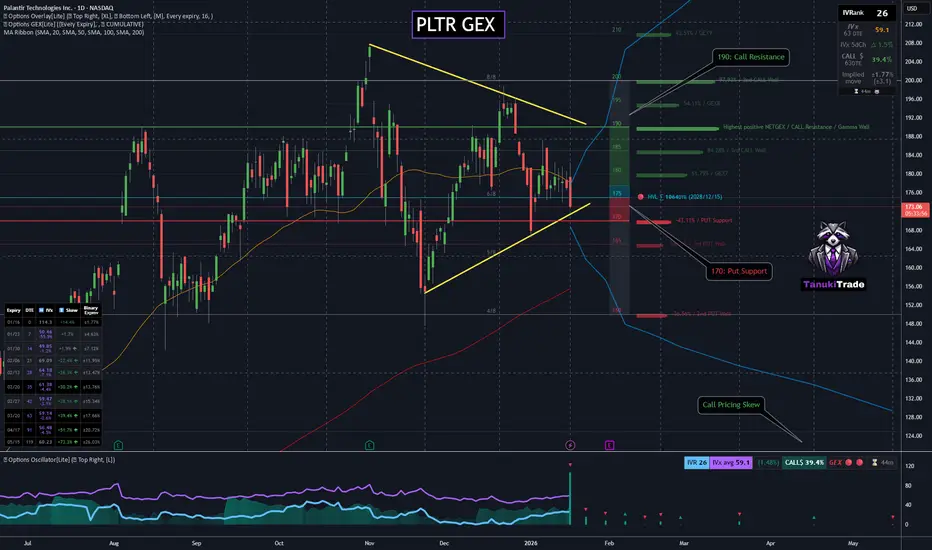Image resolution: width=932 pixels, height=550 pixels.
Task: Click the Options Oscillator[Lite] indicator legend
Action: (x=59, y=460)
